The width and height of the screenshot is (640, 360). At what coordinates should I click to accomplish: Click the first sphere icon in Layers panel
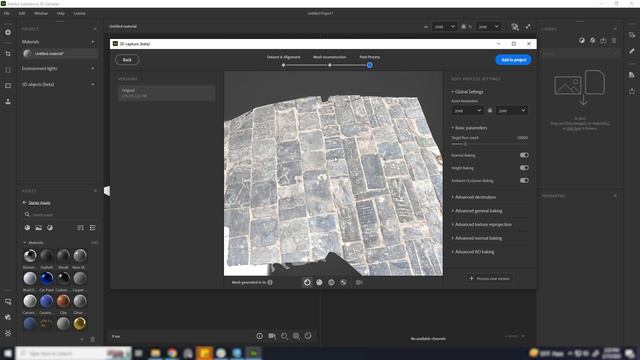coord(582,40)
